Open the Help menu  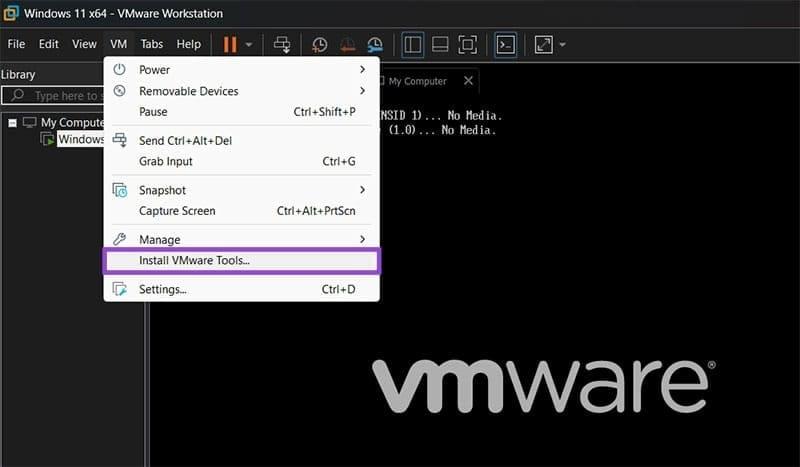coord(189,44)
